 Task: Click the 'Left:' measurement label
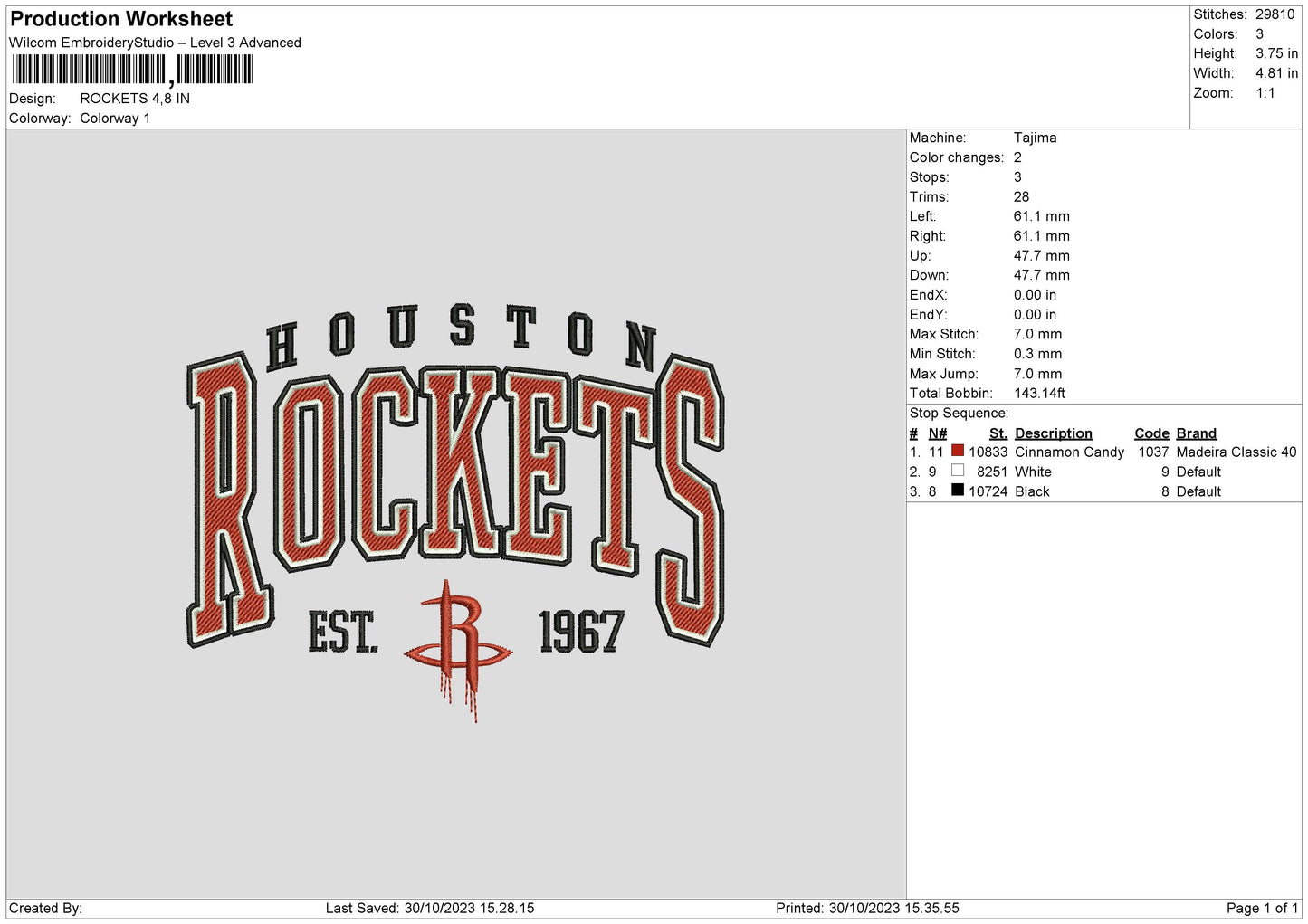click(x=923, y=216)
